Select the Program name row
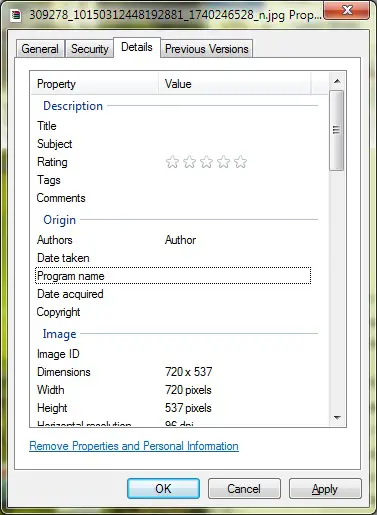Viewport: 377px width, 515px height. [x=173, y=276]
